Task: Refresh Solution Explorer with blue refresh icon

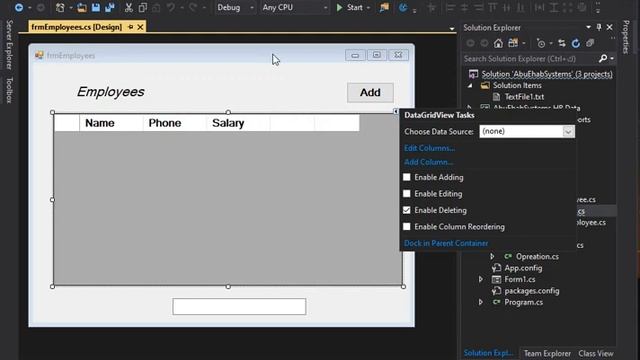Action: pos(576,43)
